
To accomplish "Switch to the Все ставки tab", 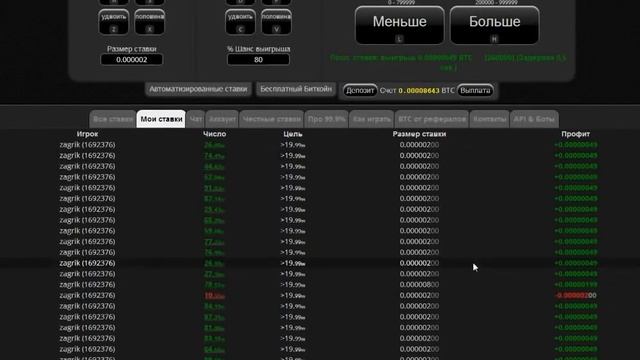I will (113, 119).
